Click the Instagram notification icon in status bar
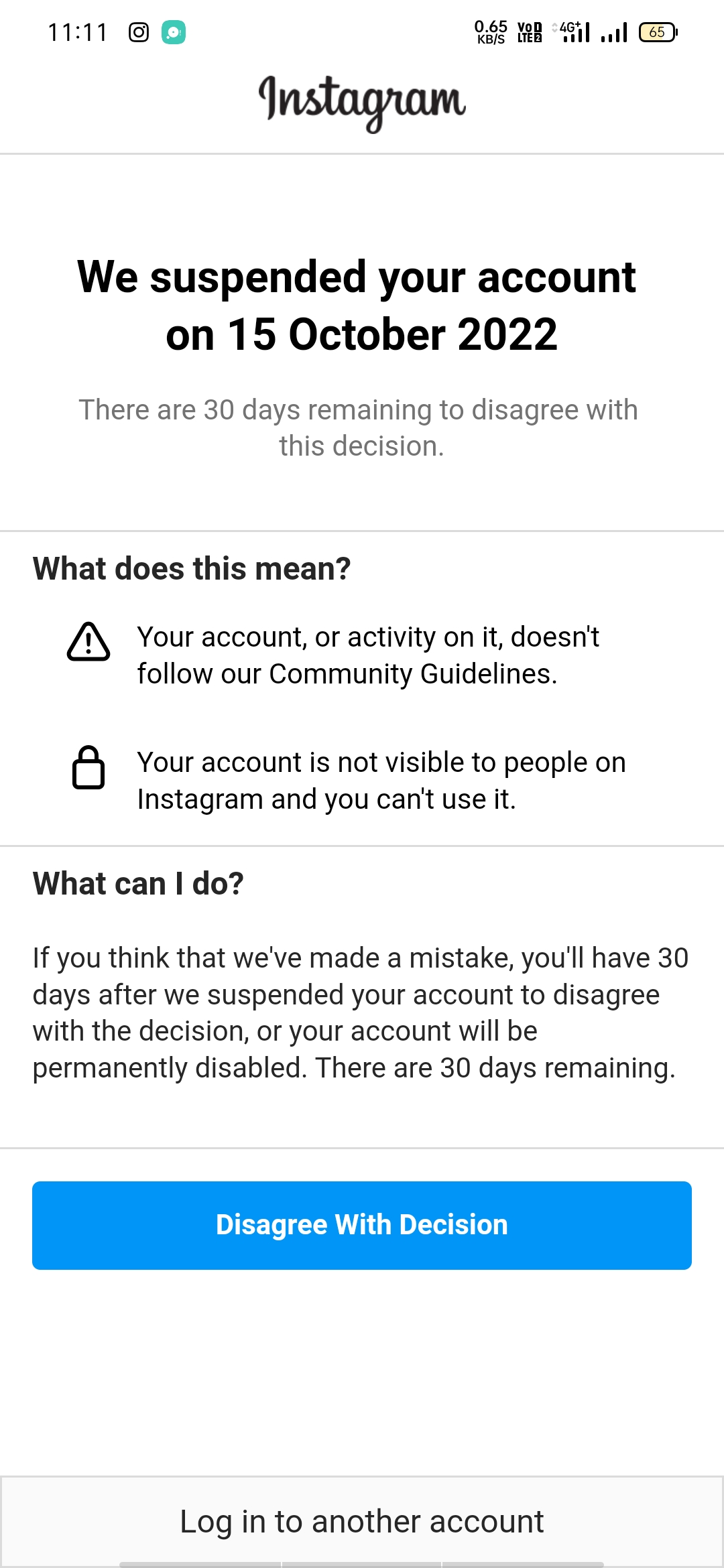 tap(139, 31)
